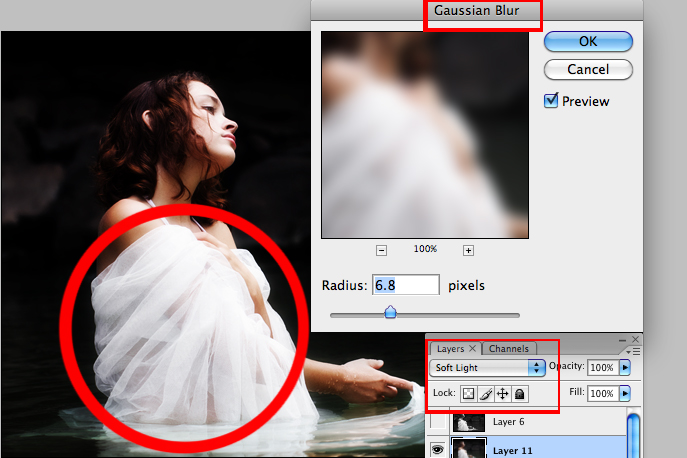Close the Layers palette
The height and width of the screenshot is (458, 687).
pyautogui.click(x=635, y=340)
